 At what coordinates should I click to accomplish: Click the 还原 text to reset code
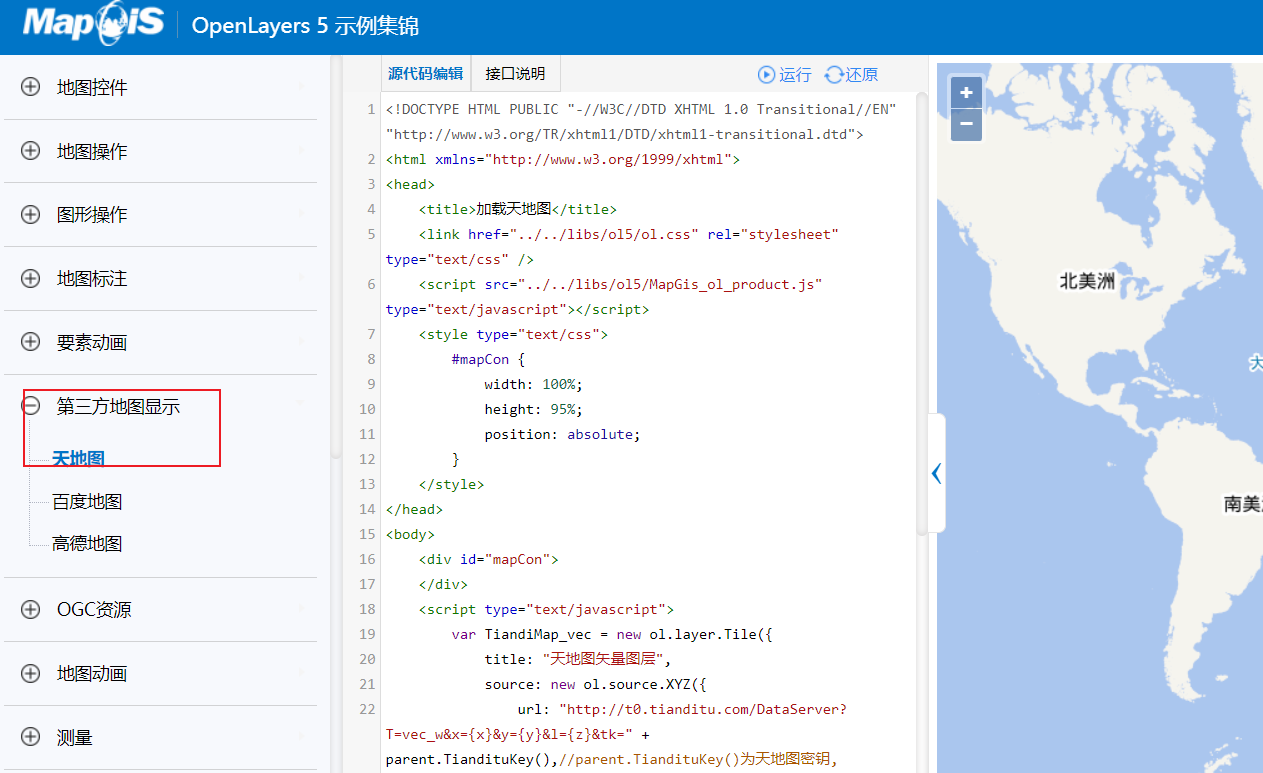tap(862, 74)
